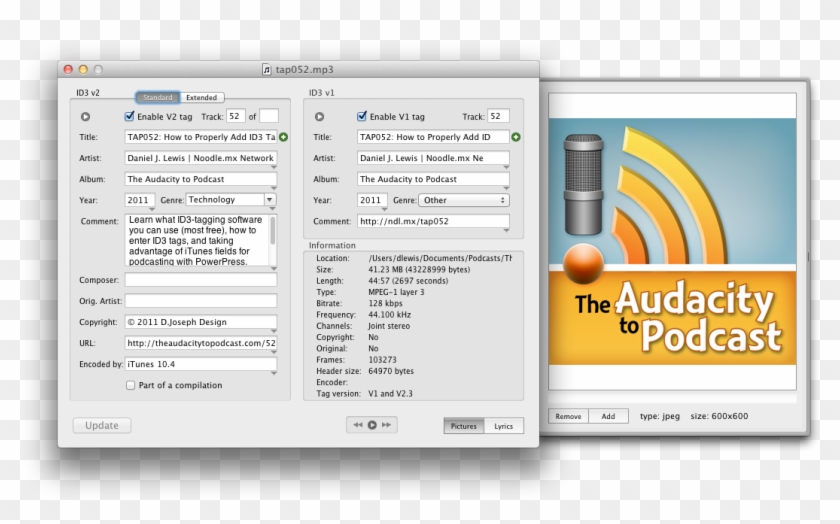840x524 pixels.
Task: Click the ID3 v2 Artist field
Action: click(x=201, y=158)
